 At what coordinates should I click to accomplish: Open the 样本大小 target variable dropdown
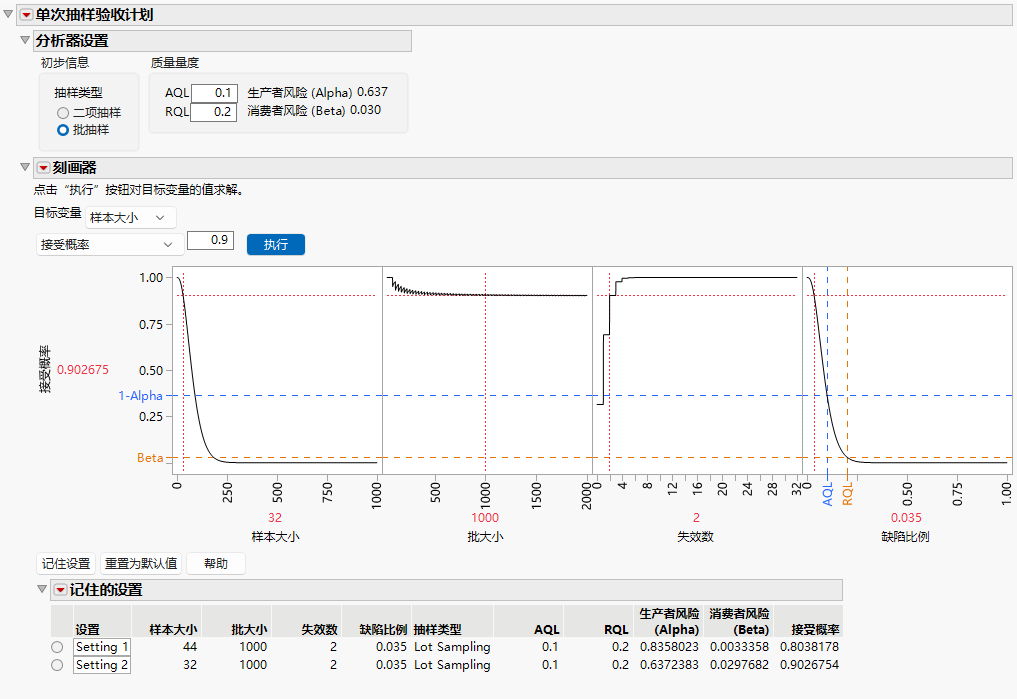pyautogui.click(x=130, y=218)
